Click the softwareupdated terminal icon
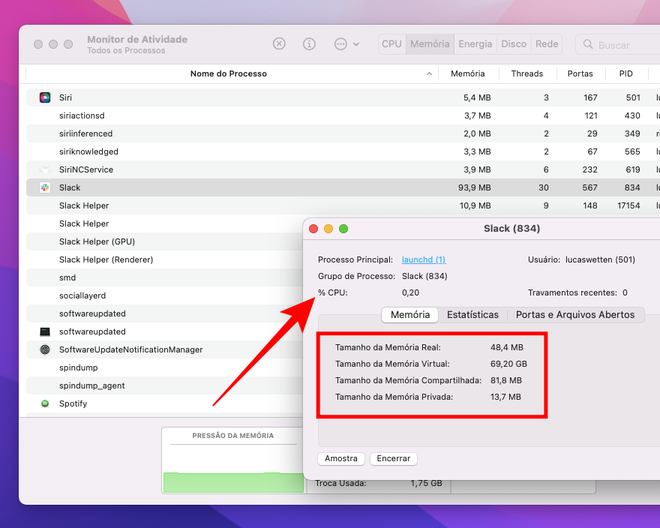660x528 pixels. (45, 332)
